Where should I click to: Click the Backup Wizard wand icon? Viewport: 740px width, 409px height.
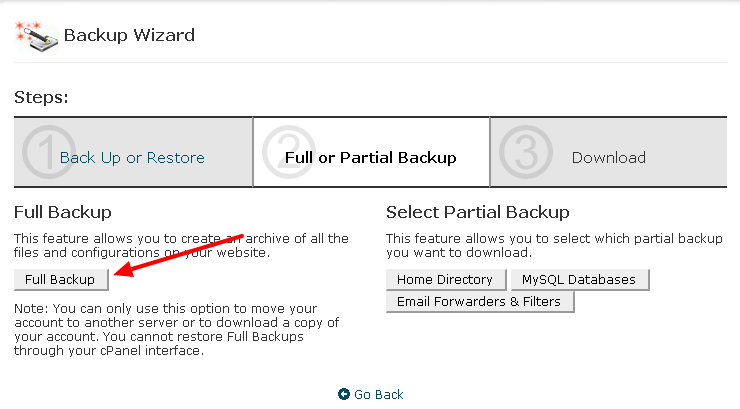36,36
